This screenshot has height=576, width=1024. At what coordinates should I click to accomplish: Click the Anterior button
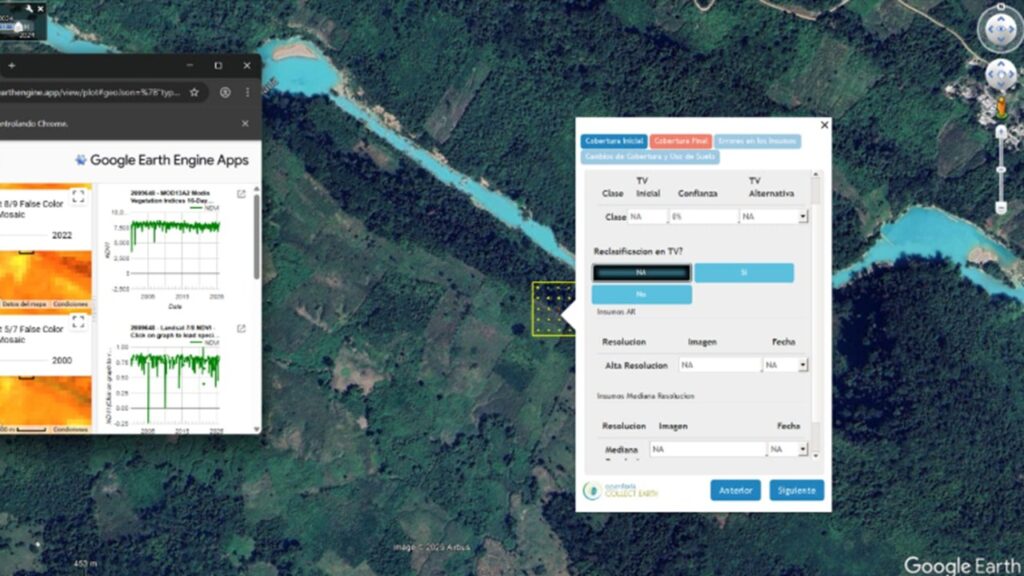pyautogui.click(x=735, y=490)
